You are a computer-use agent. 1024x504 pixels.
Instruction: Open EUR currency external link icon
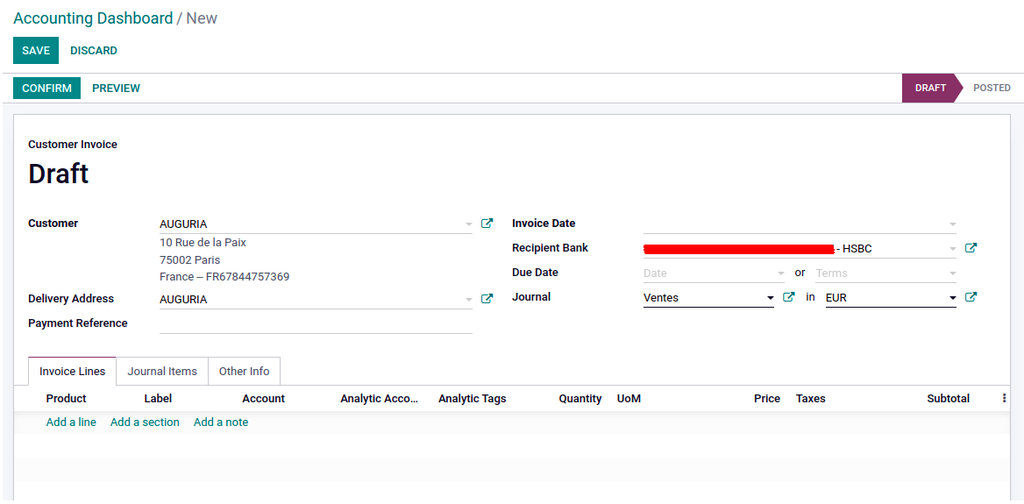971,297
